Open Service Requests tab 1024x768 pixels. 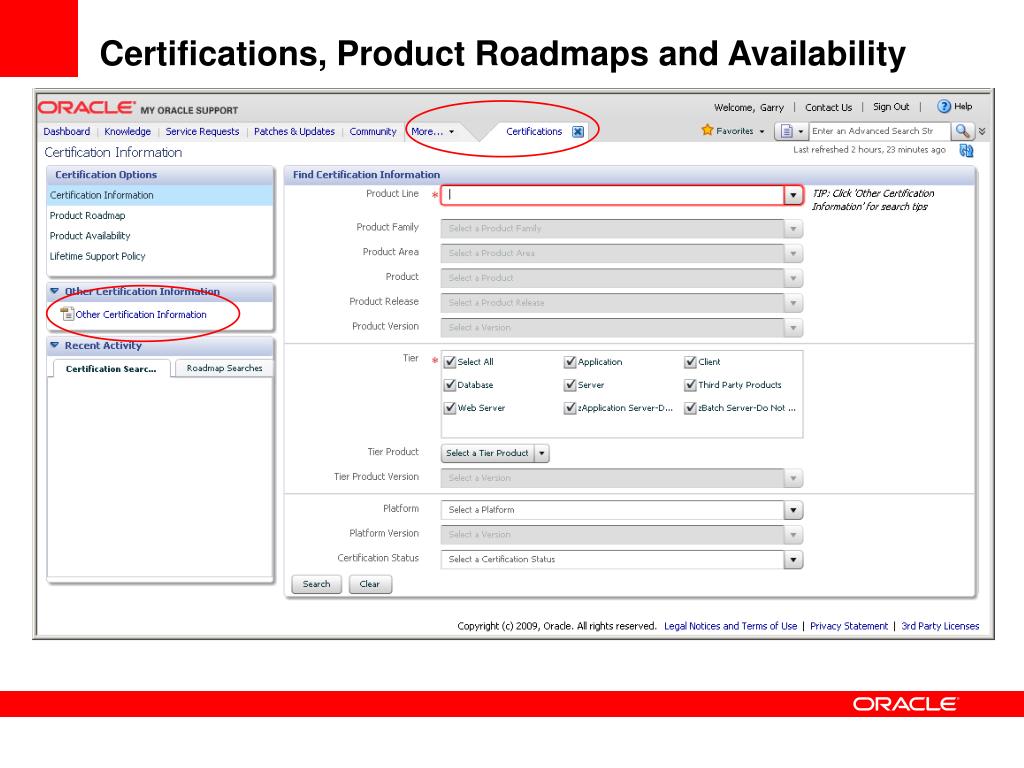tap(202, 131)
